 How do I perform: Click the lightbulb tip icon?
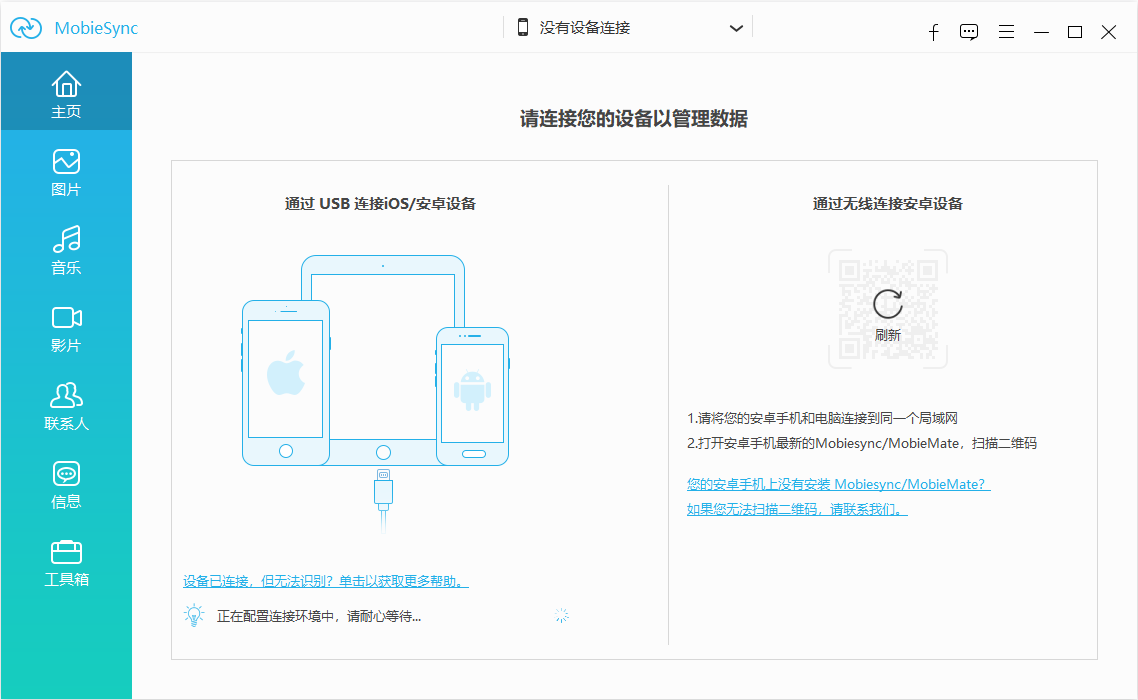[196, 615]
